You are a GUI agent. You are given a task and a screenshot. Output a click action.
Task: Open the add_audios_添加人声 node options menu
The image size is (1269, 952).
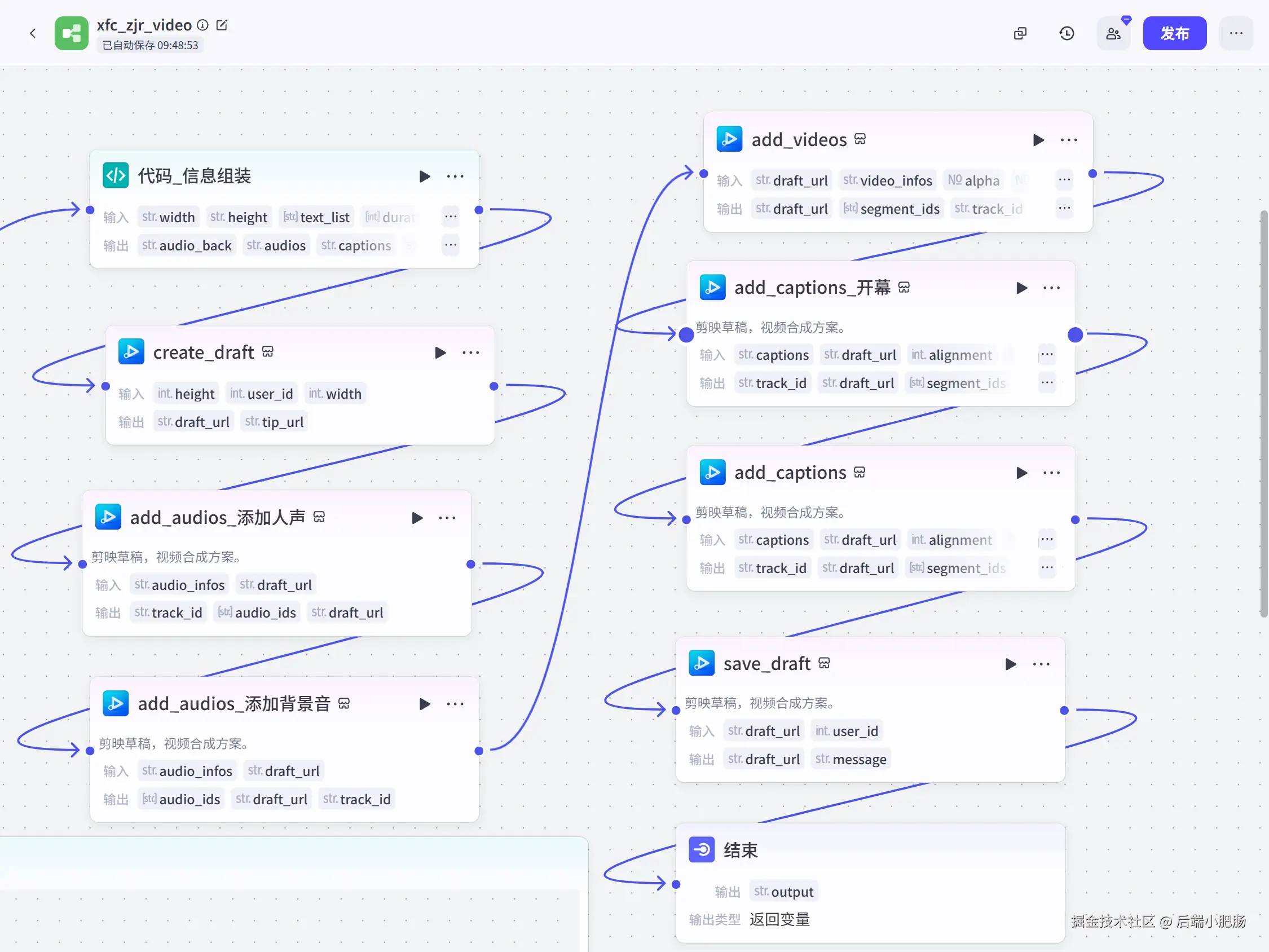click(x=447, y=518)
